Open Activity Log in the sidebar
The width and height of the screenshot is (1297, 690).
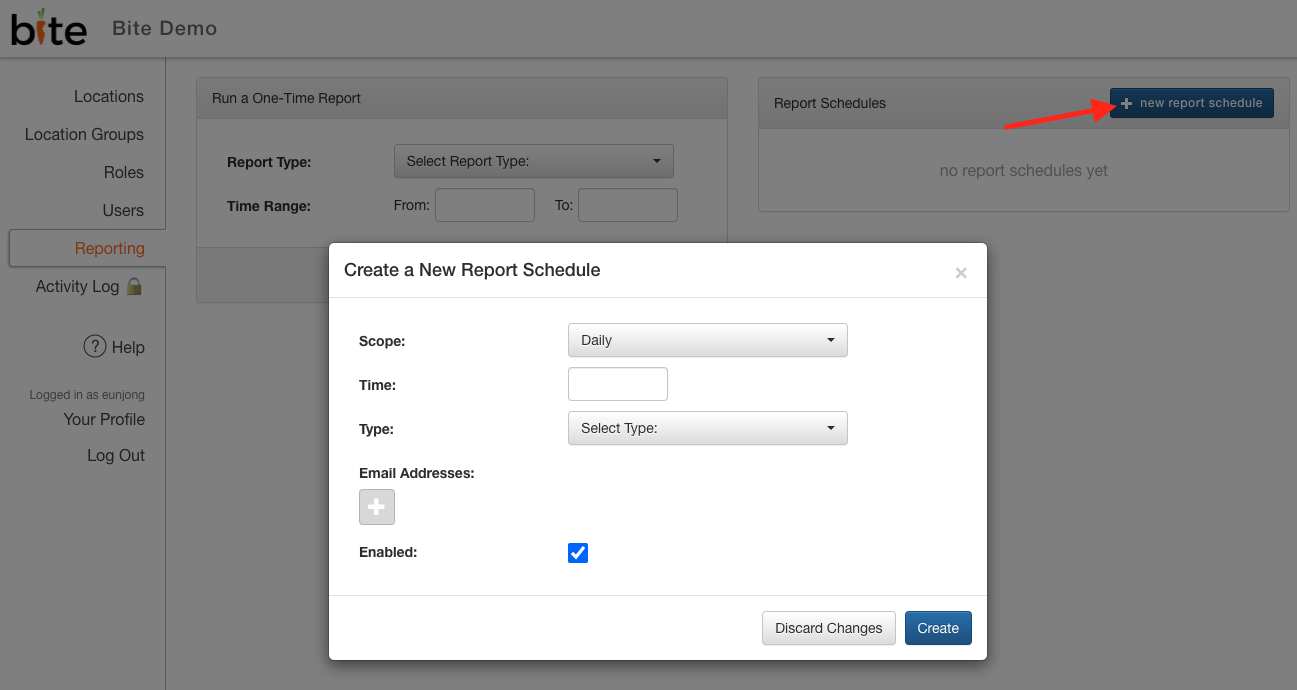[77, 286]
